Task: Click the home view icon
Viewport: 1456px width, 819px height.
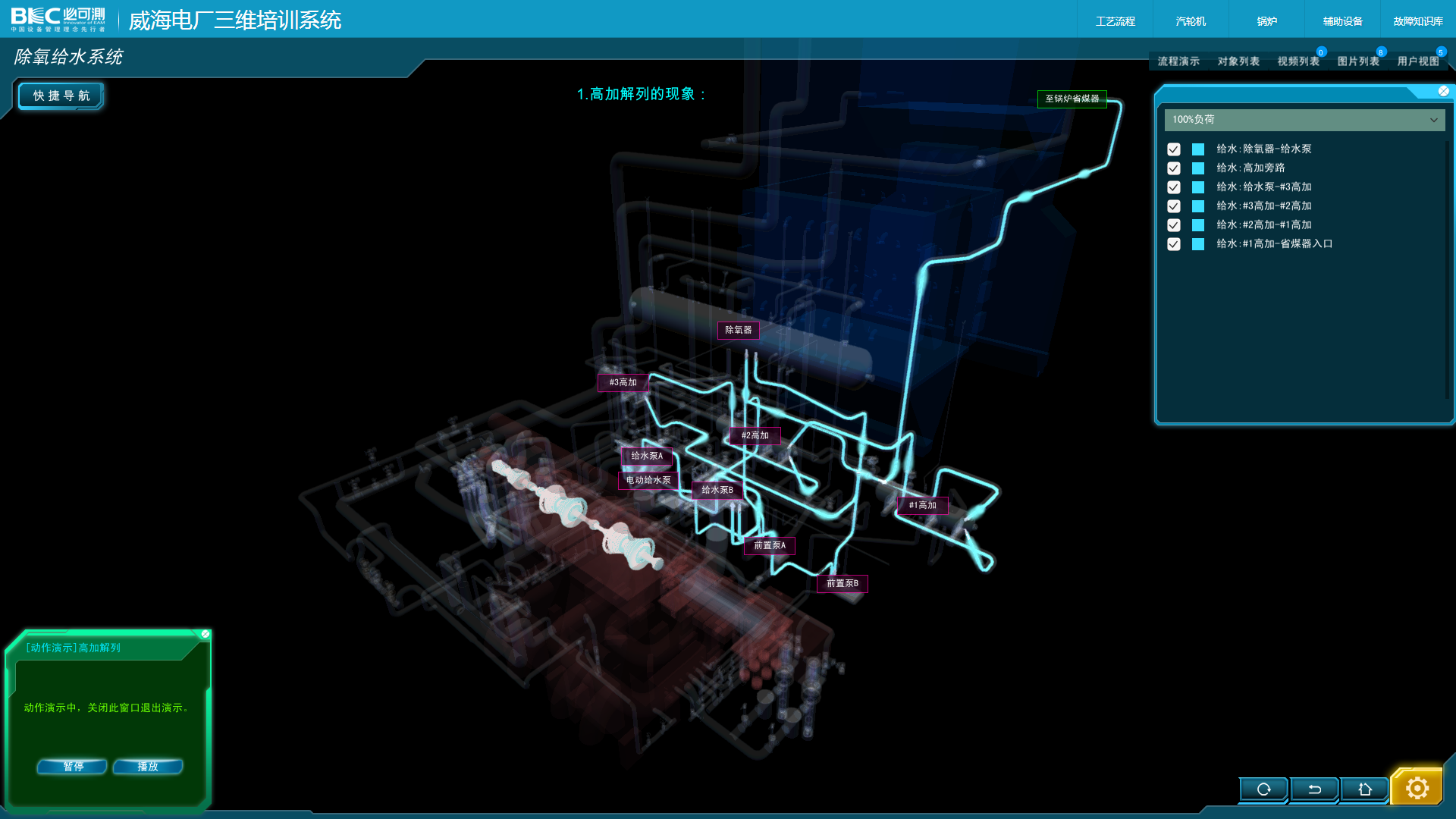Action: 1365,789
